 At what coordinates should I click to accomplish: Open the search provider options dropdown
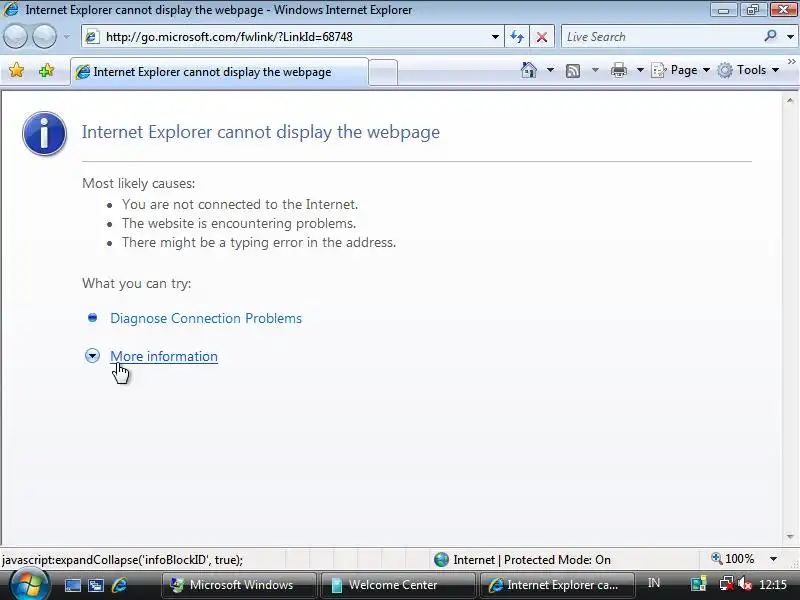(x=790, y=37)
